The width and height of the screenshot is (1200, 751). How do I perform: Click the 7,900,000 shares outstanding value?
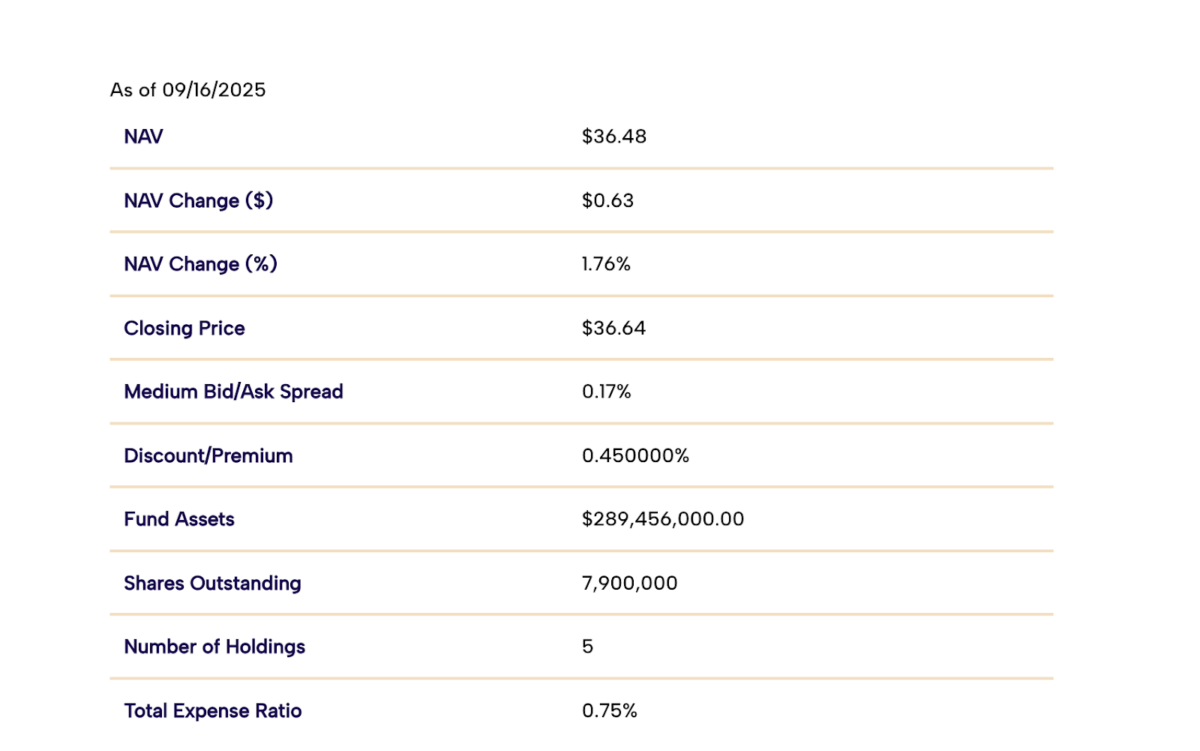click(x=629, y=583)
